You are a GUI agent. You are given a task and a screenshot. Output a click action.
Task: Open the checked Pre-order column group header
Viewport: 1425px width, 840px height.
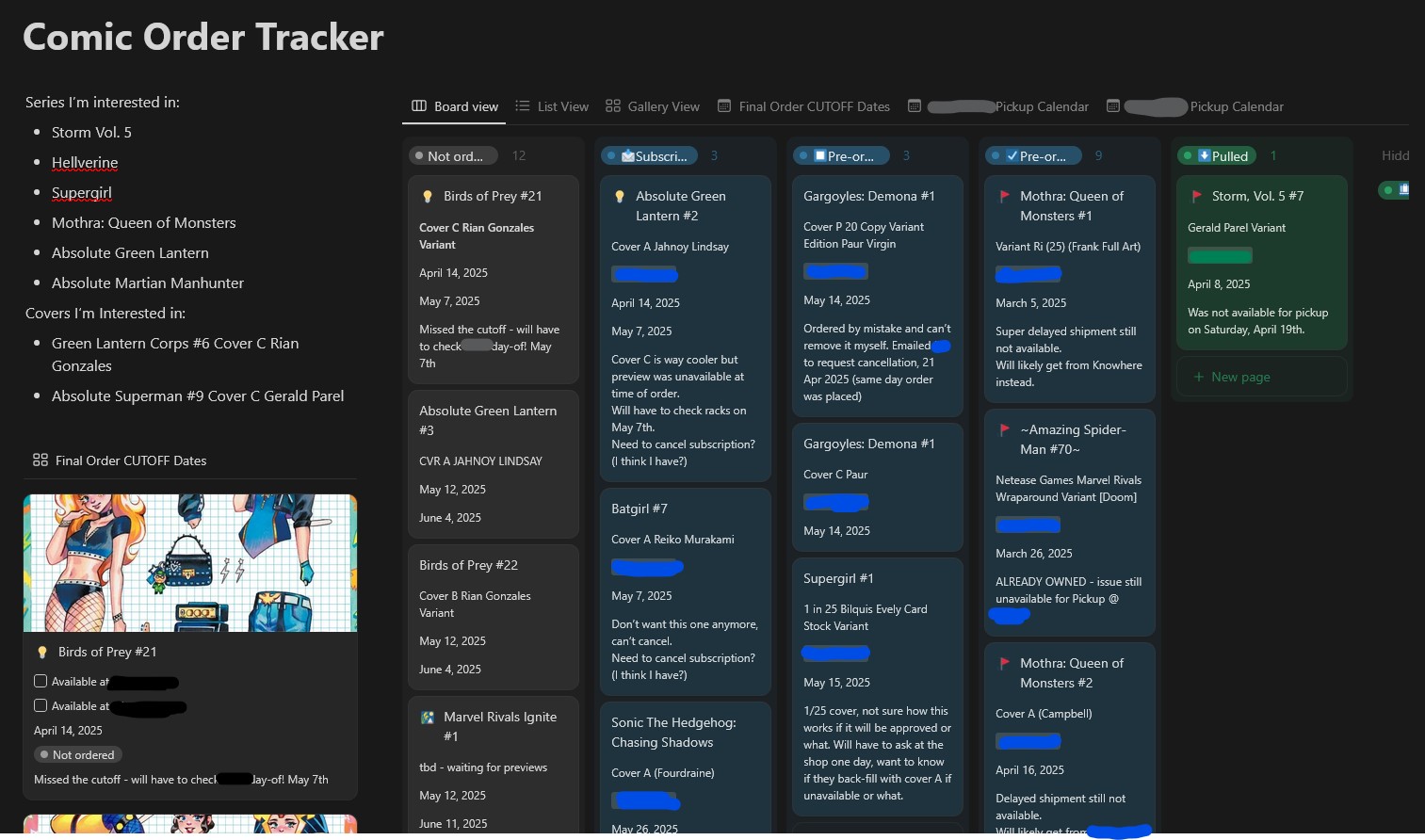[1033, 155]
